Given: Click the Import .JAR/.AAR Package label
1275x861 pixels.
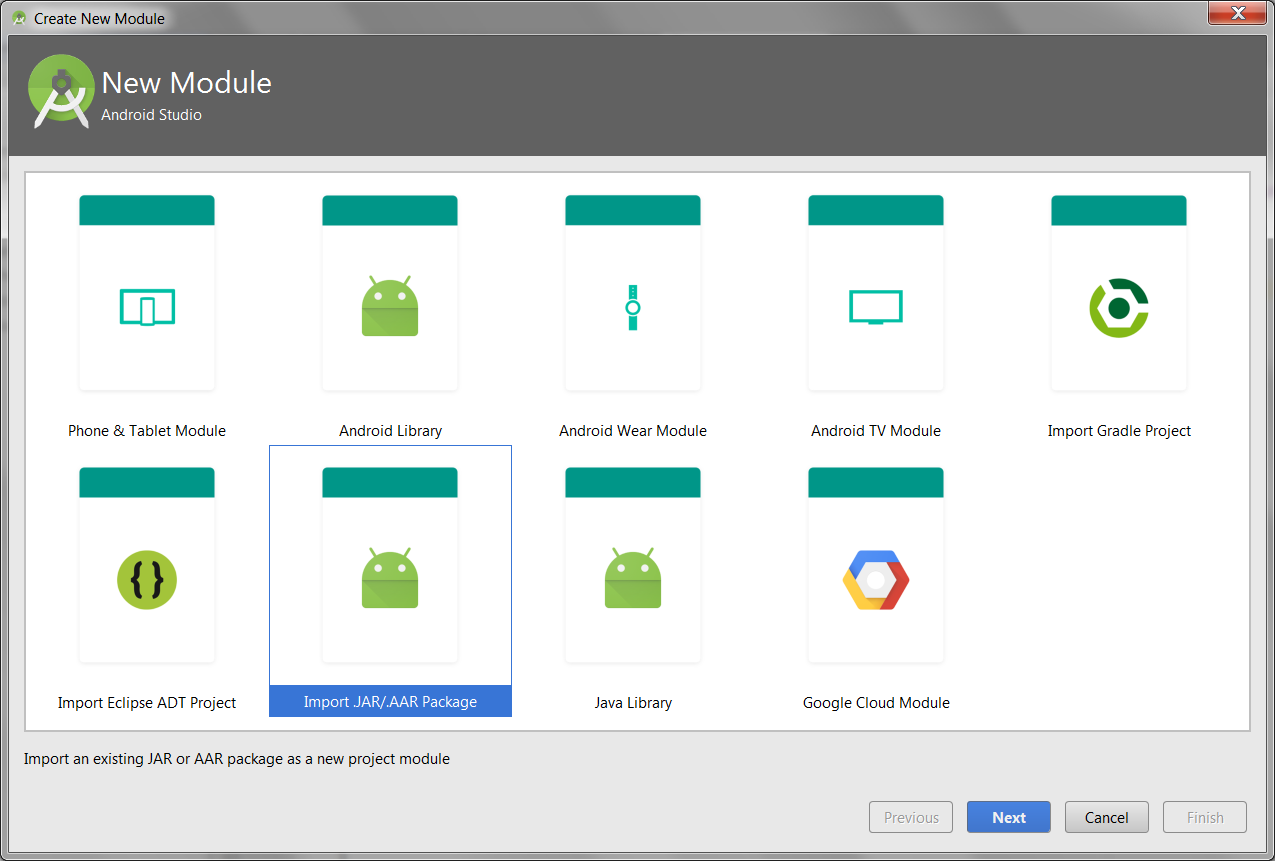Looking at the screenshot, I should click(390, 702).
